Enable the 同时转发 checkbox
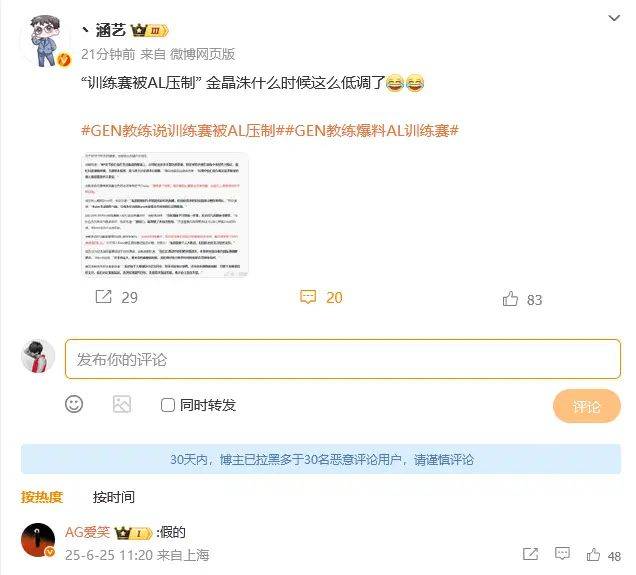Screen dimensions: 636x575 coord(168,405)
